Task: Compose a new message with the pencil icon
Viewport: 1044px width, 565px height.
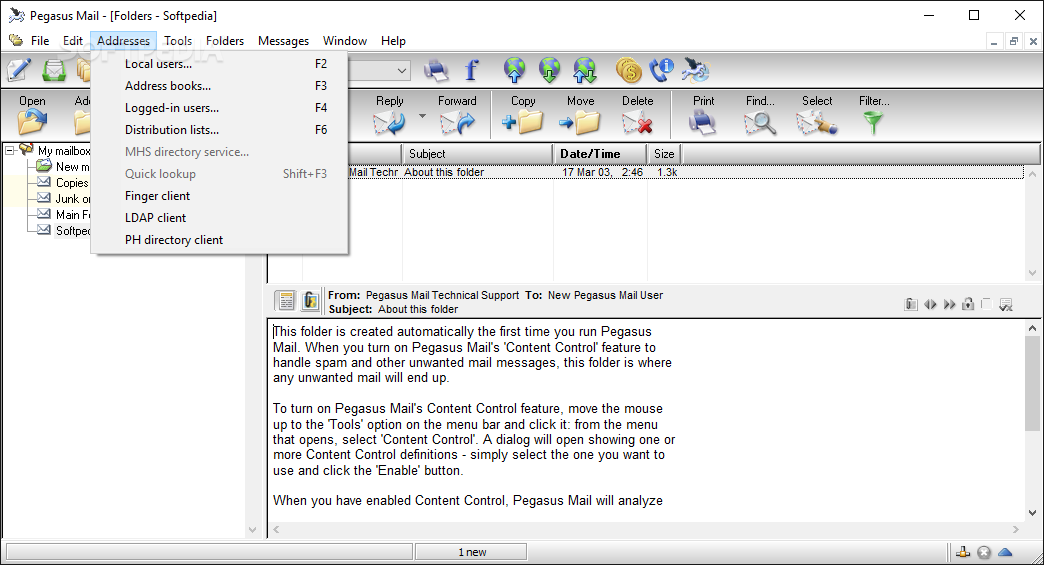Action: click(x=19, y=70)
